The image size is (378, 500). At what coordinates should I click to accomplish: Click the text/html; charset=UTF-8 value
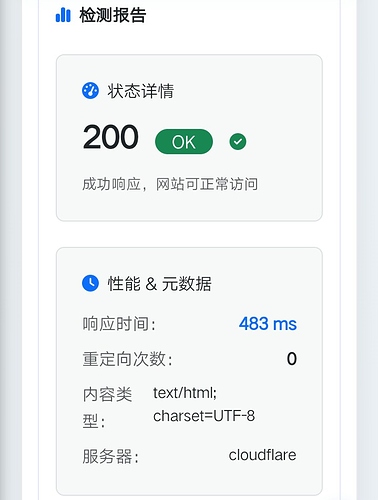point(204,404)
